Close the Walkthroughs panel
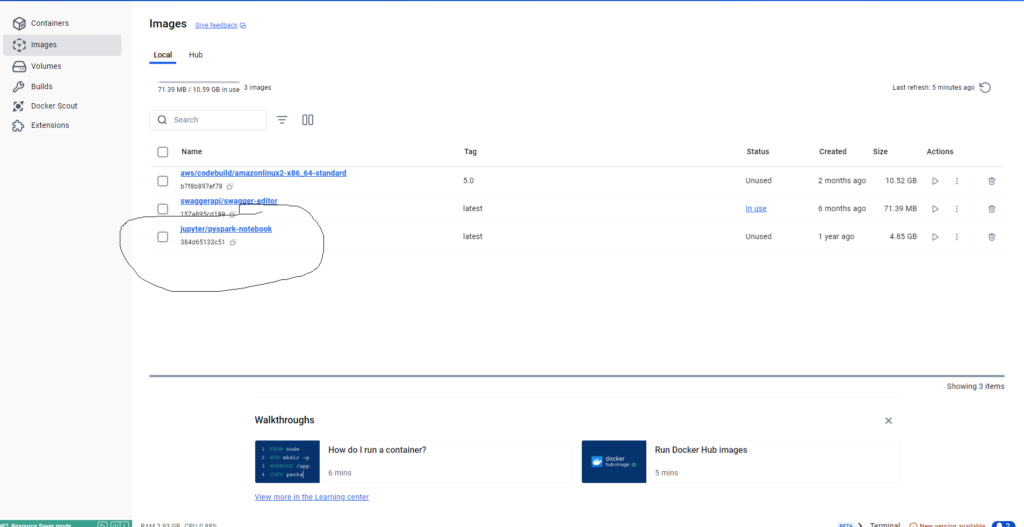 point(888,421)
